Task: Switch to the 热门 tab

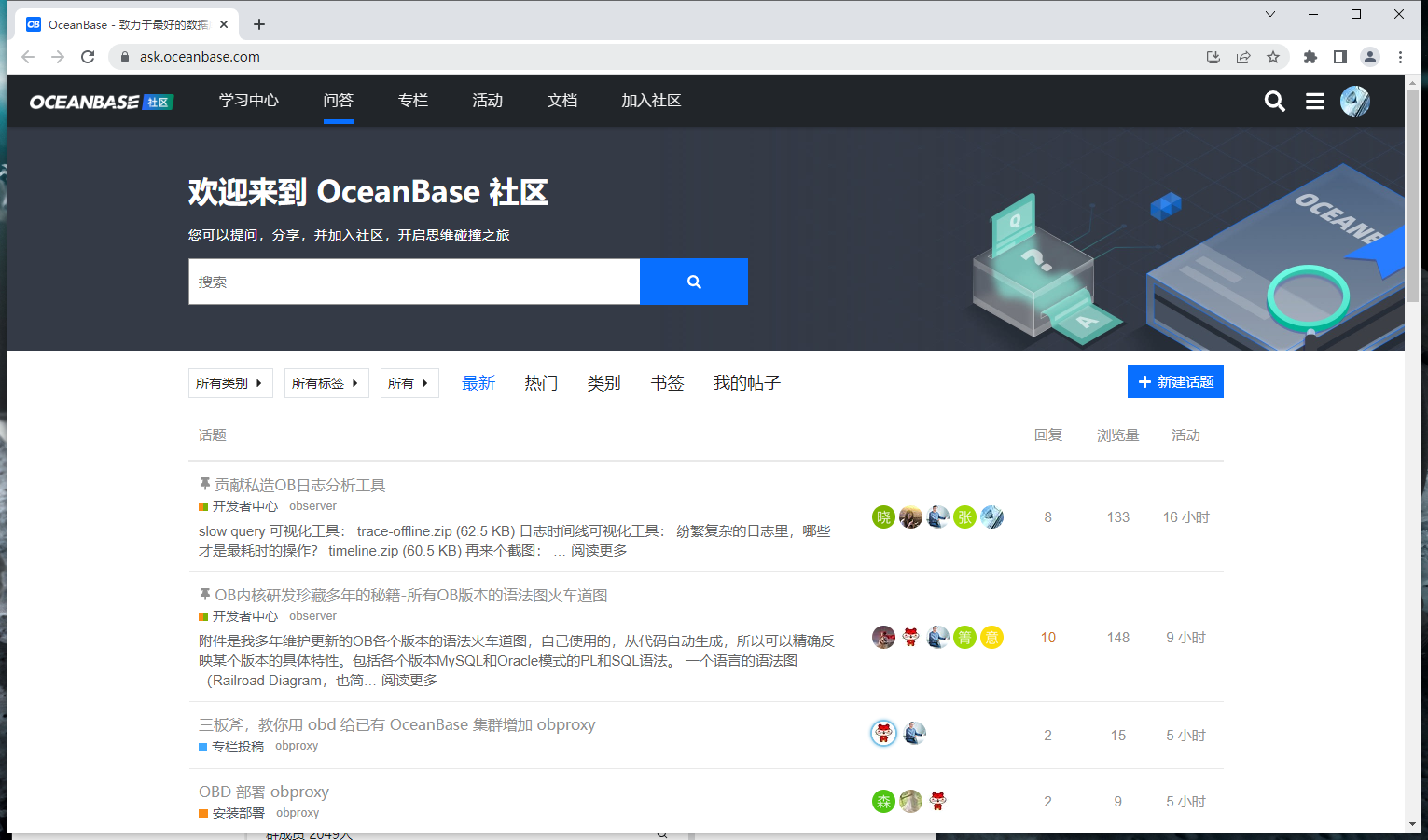Action: [x=541, y=383]
